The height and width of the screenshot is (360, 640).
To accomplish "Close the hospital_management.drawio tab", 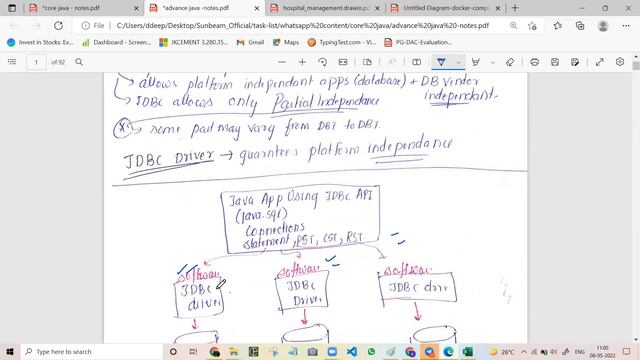I will pyautogui.click(x=378, y=8).
